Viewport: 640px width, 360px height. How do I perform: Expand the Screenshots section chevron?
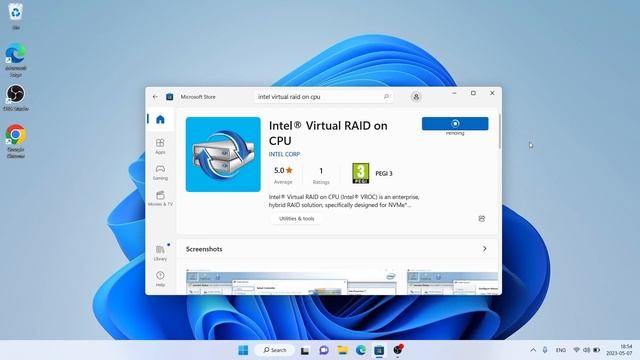[x=484, y=249]
